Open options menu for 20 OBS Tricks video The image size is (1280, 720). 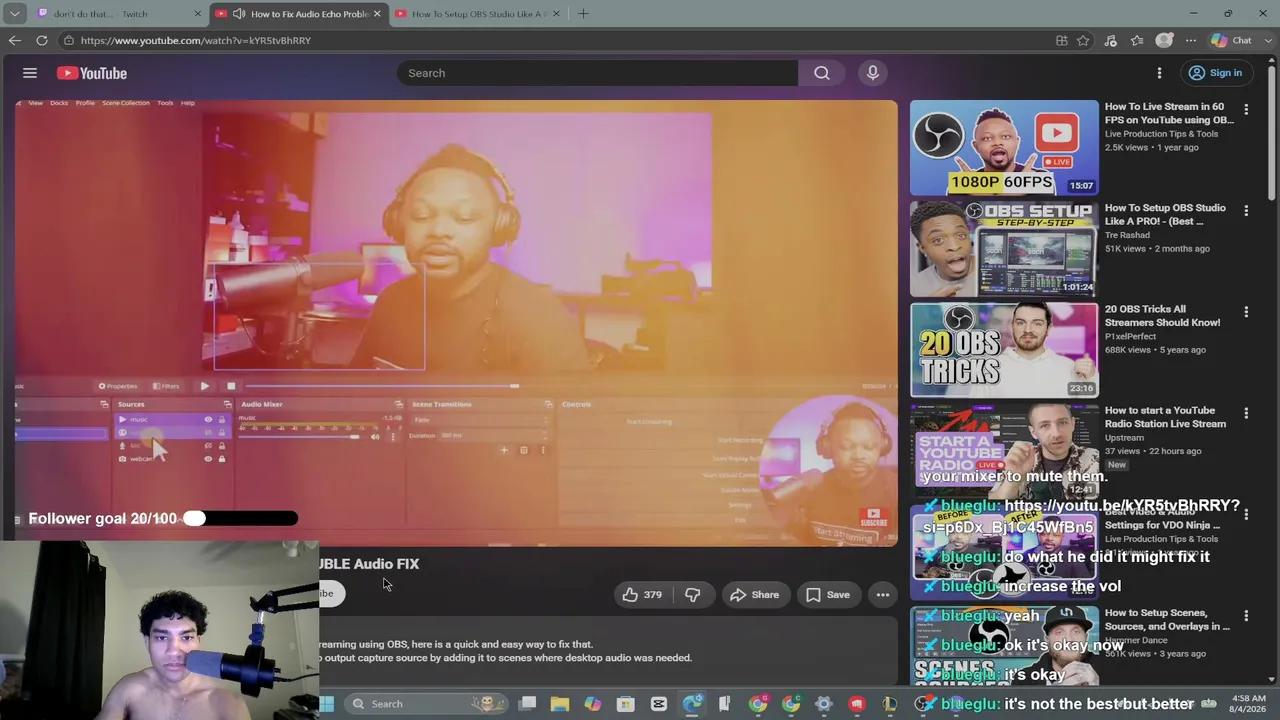[x=1246, y=312]
